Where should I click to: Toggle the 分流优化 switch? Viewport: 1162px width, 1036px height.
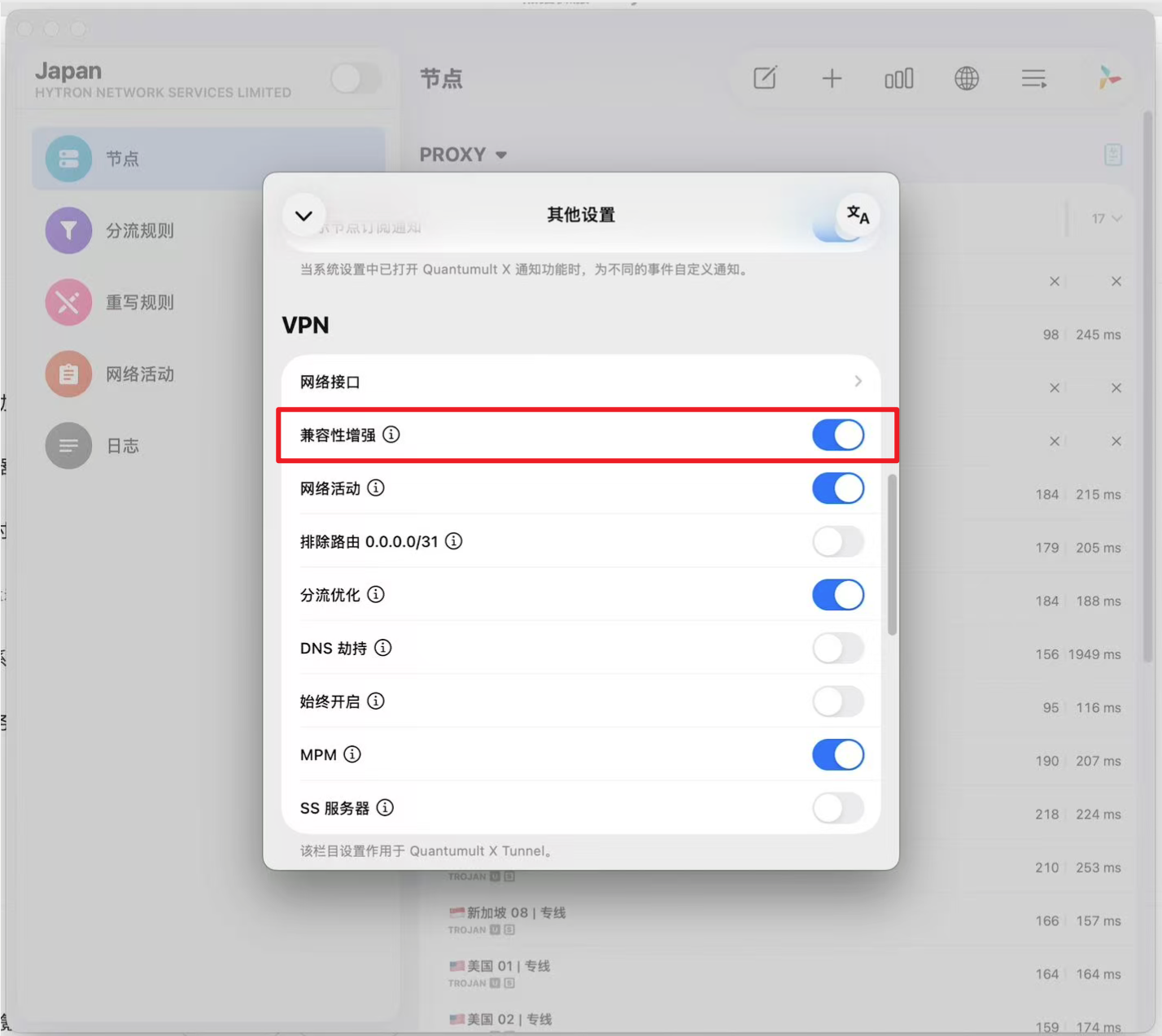[x=838, y=595]
